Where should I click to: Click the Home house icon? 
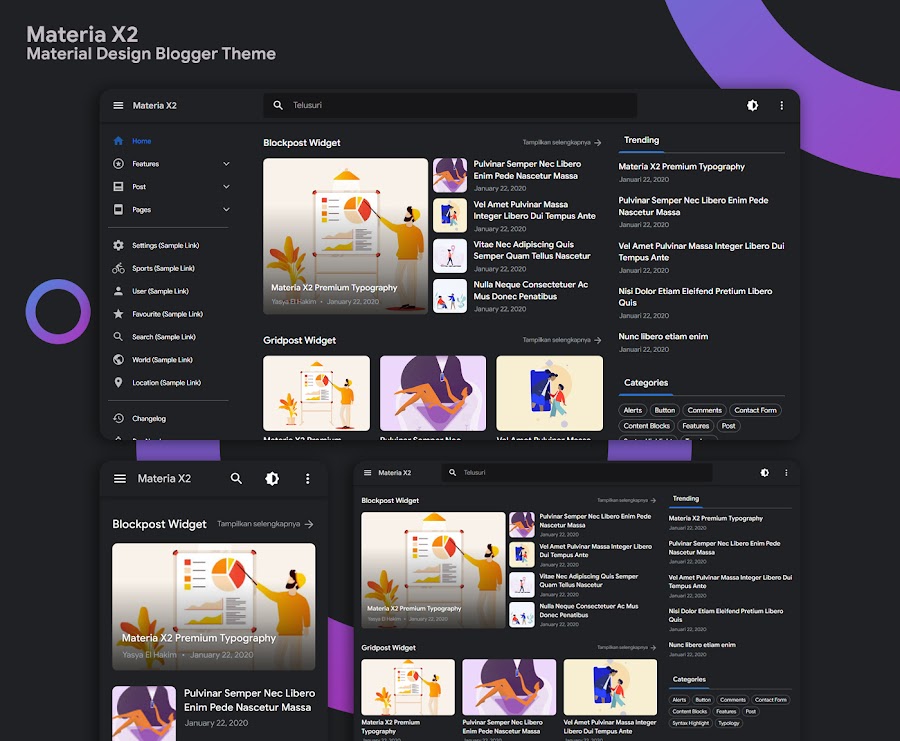pyautogui.click(x=118, y=141)
